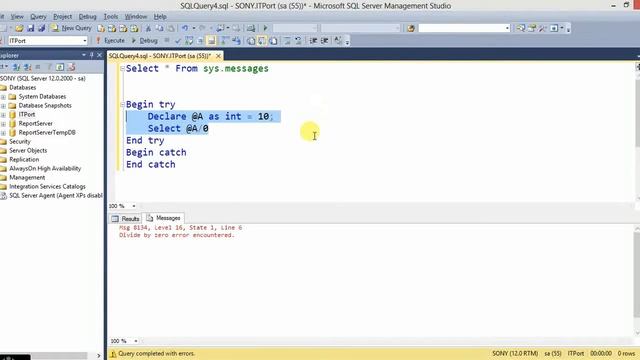
Task: Expand the System Databases node
Action: (3, 97)
